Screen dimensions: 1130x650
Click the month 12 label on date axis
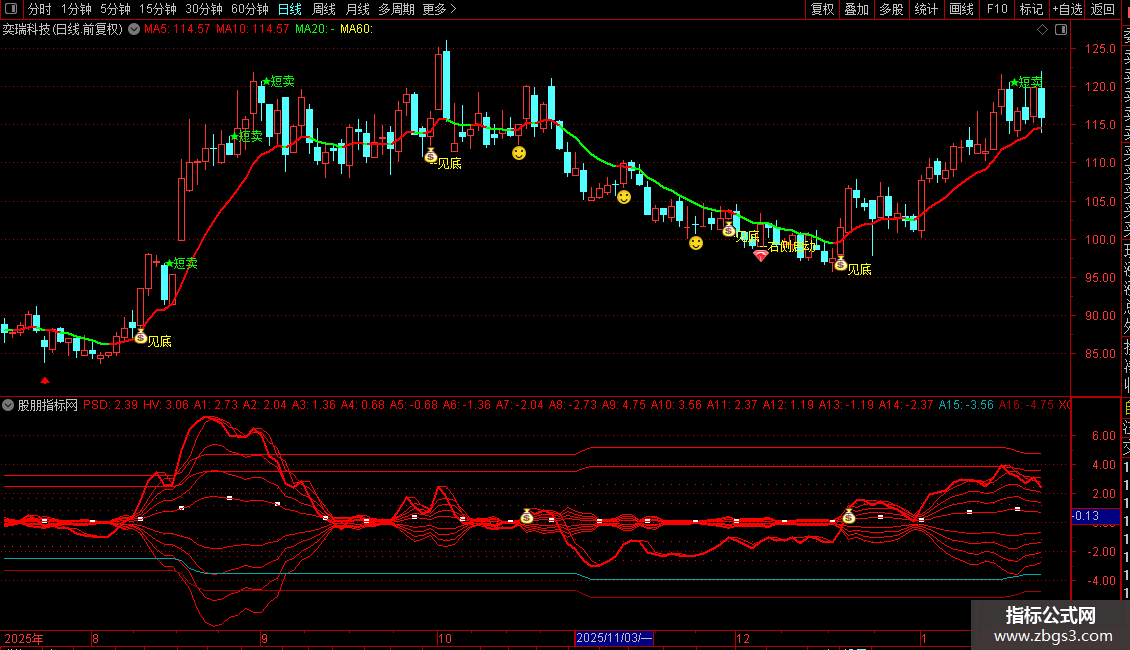coord(743,638)
